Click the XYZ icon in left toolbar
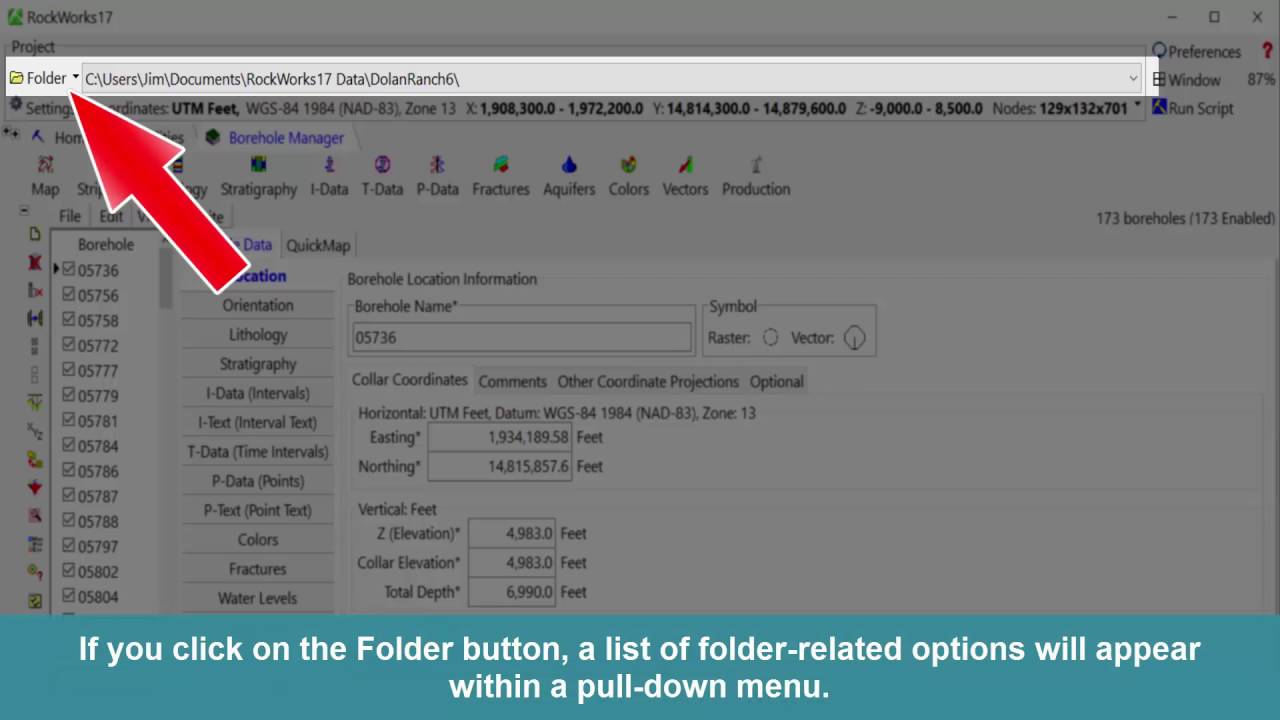The height and width of the screenshot is (720, 1280). (35, 431)
